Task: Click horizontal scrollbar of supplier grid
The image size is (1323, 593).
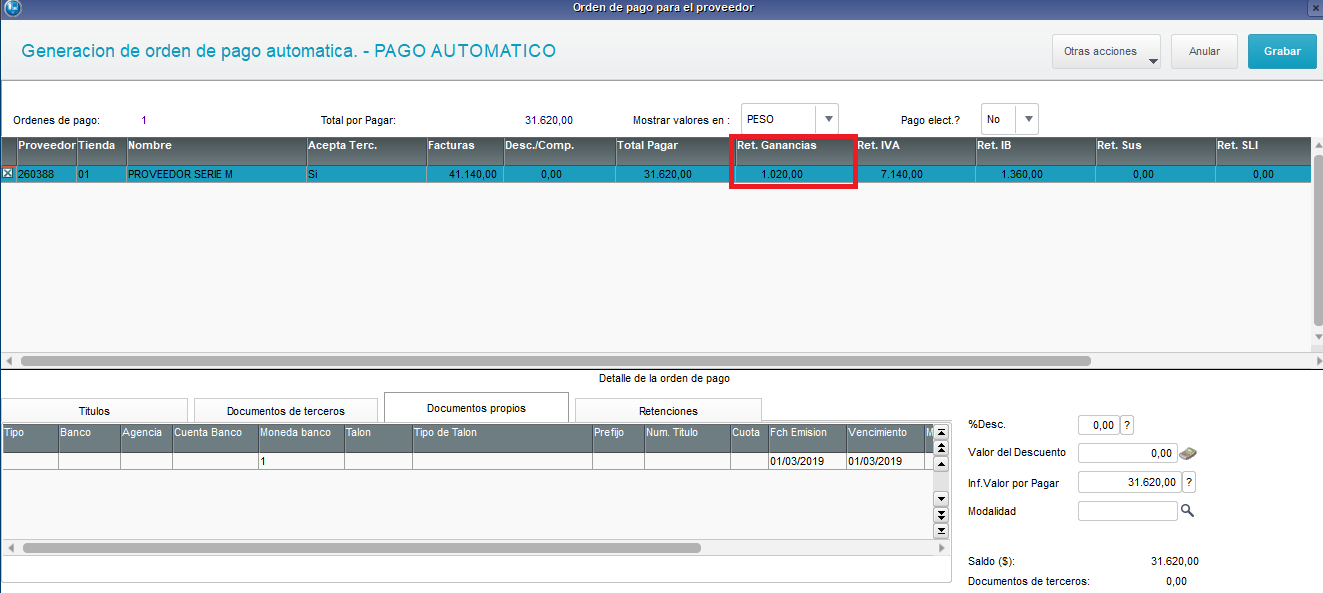Action: click(555, 360)
